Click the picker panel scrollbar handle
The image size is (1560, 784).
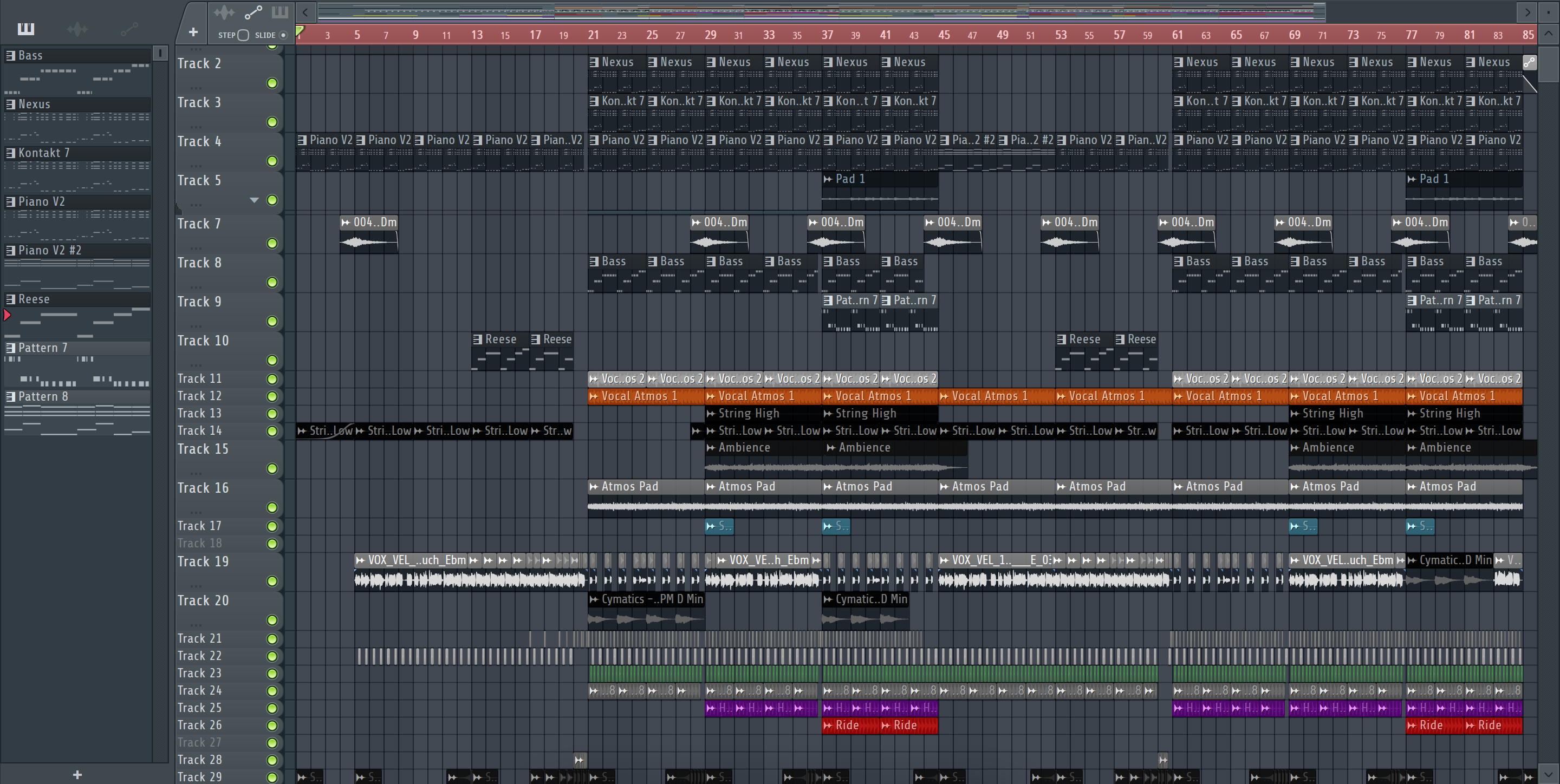coord(160,53)
